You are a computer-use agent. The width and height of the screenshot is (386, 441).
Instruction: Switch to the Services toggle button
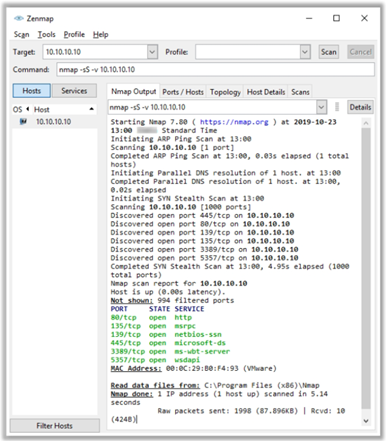coord(74,91)
